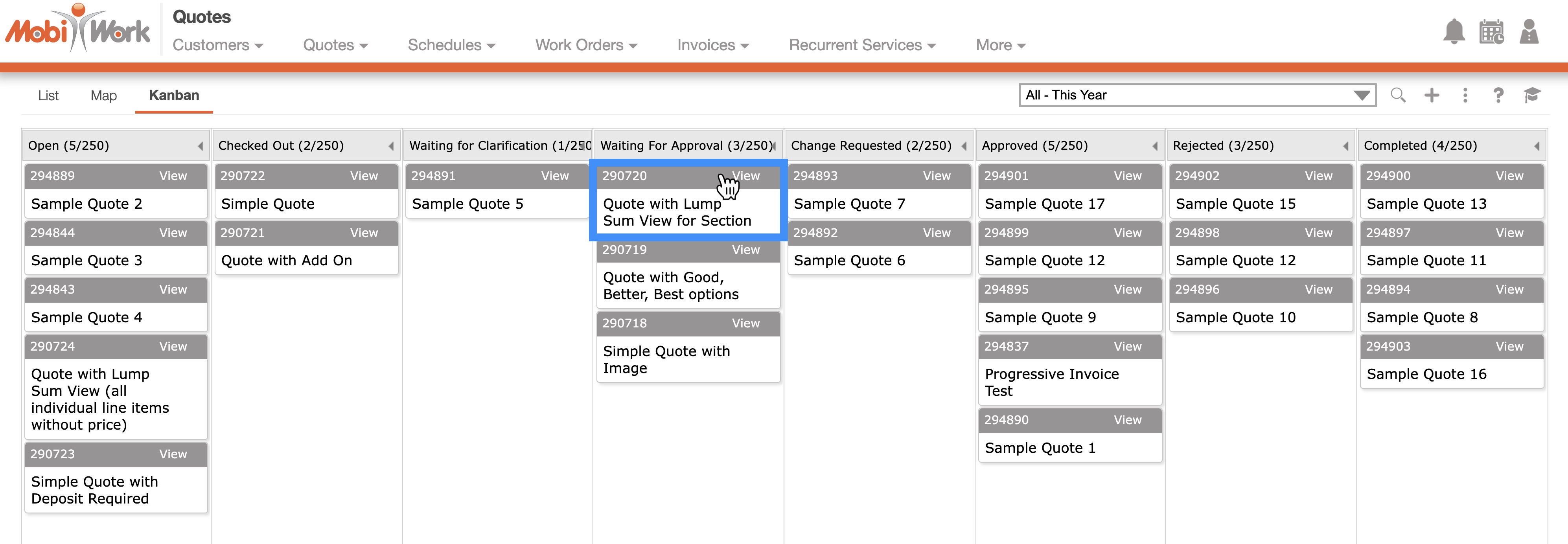Image resolution: width=1568 pixels, height=544 pixels.
Task: Collapse the Completed column
Action: click(x=1536, y=146)
